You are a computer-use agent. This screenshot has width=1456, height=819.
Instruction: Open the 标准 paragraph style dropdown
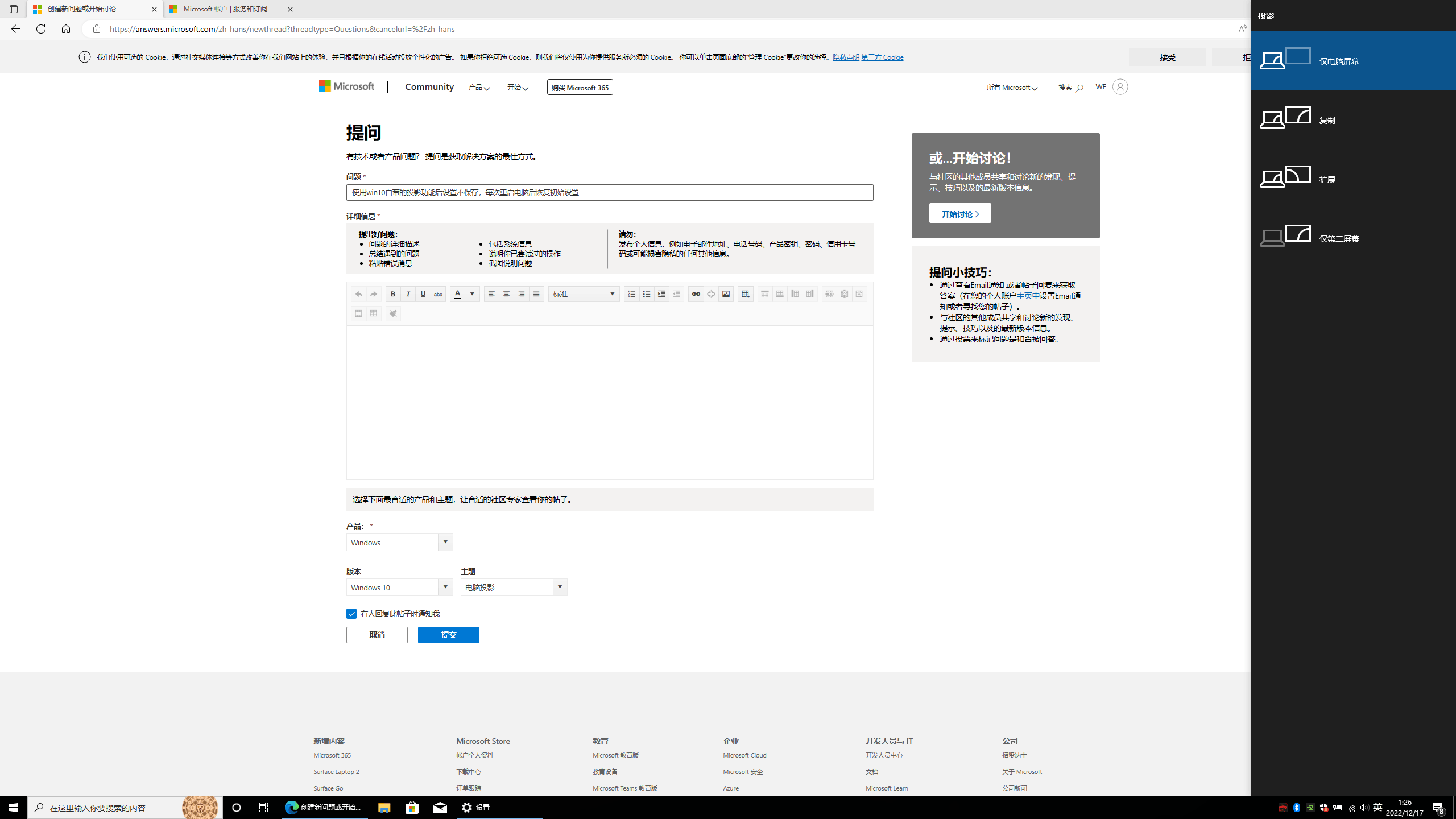coord(584,294)
